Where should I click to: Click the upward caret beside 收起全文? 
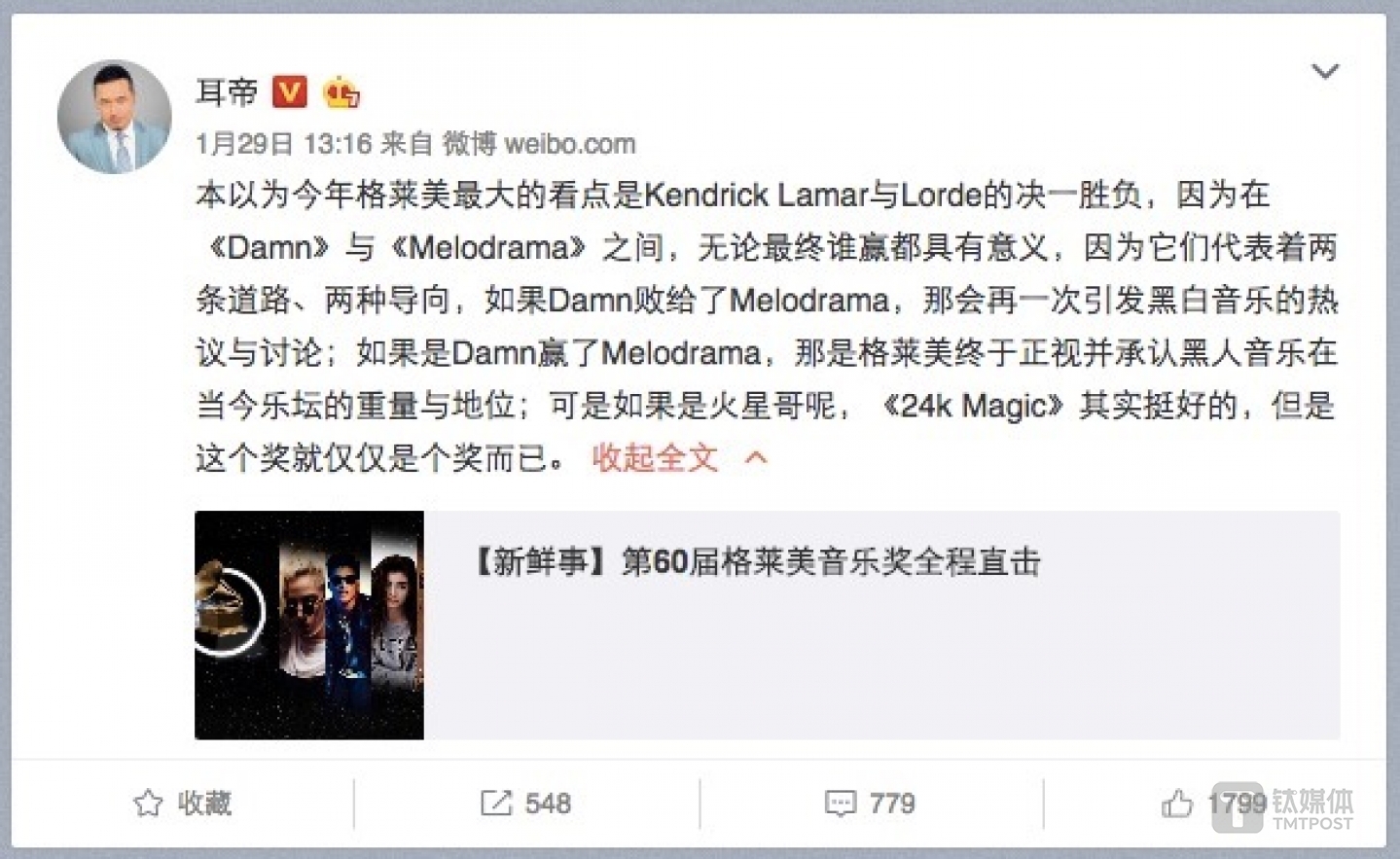(756, 458)
